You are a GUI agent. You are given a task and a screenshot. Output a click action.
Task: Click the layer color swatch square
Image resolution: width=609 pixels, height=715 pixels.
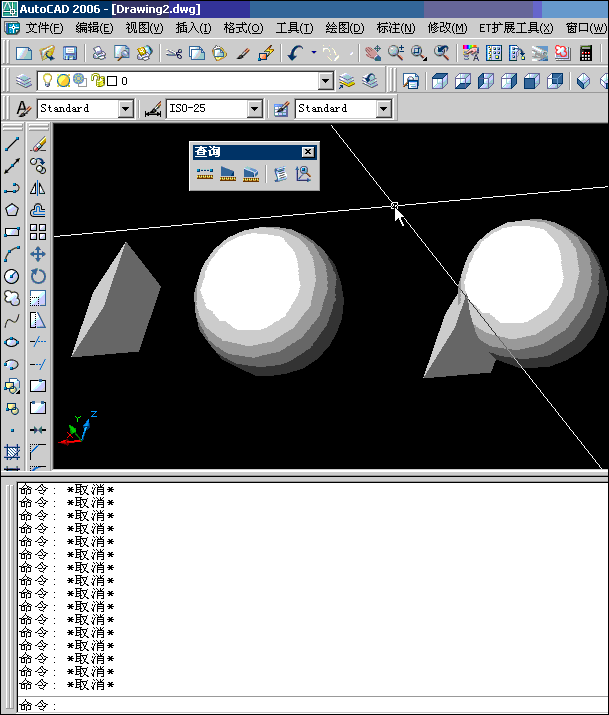[x=112, y=81]
